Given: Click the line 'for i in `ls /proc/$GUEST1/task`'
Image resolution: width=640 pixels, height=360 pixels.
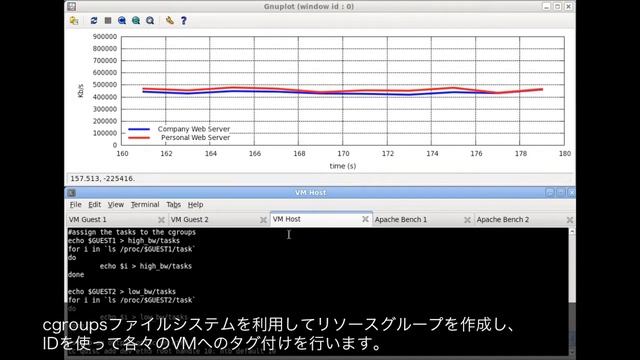Looking at the screenshot, I should click(131, 249).
